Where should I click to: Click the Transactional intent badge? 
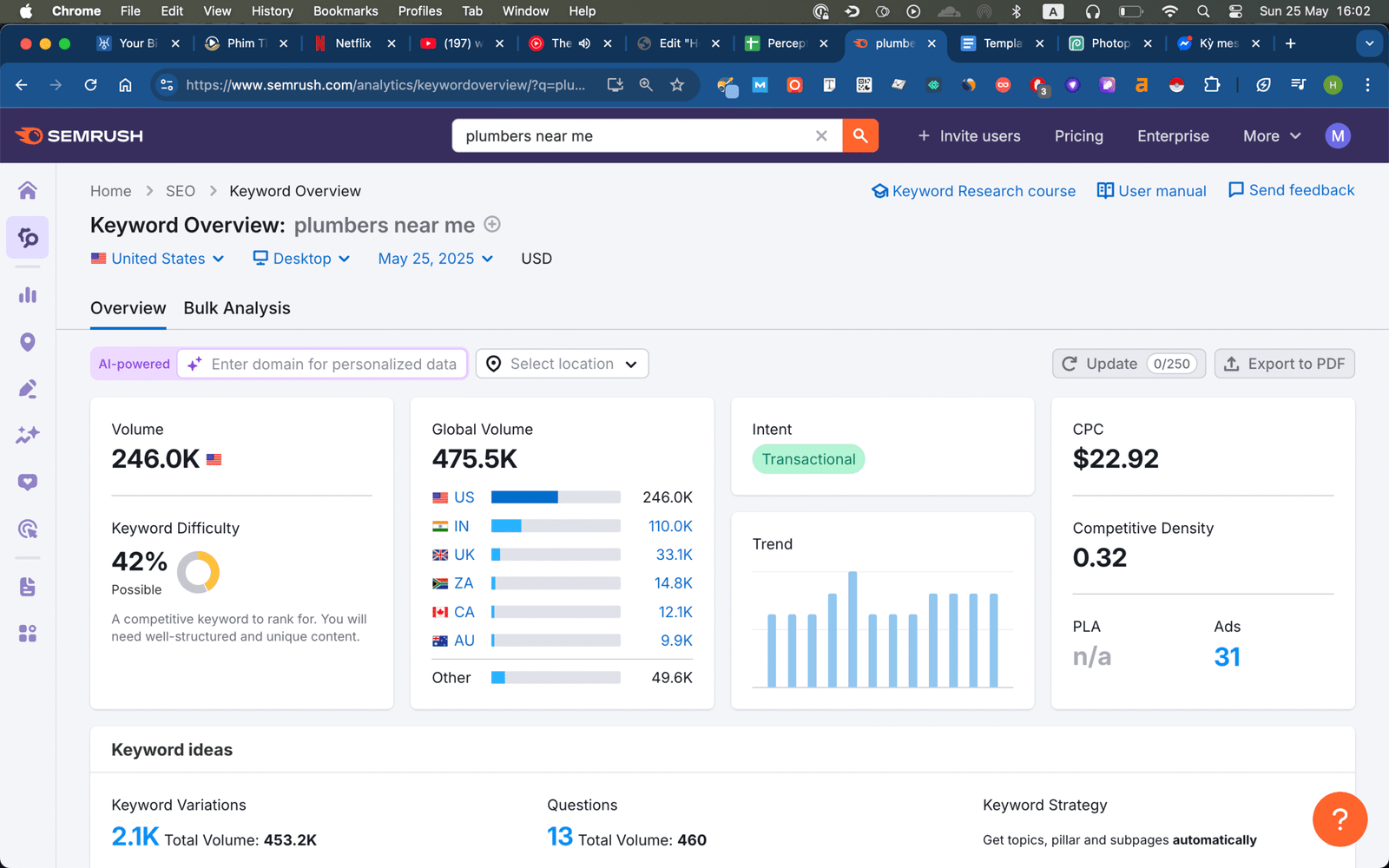pos(808,459)
